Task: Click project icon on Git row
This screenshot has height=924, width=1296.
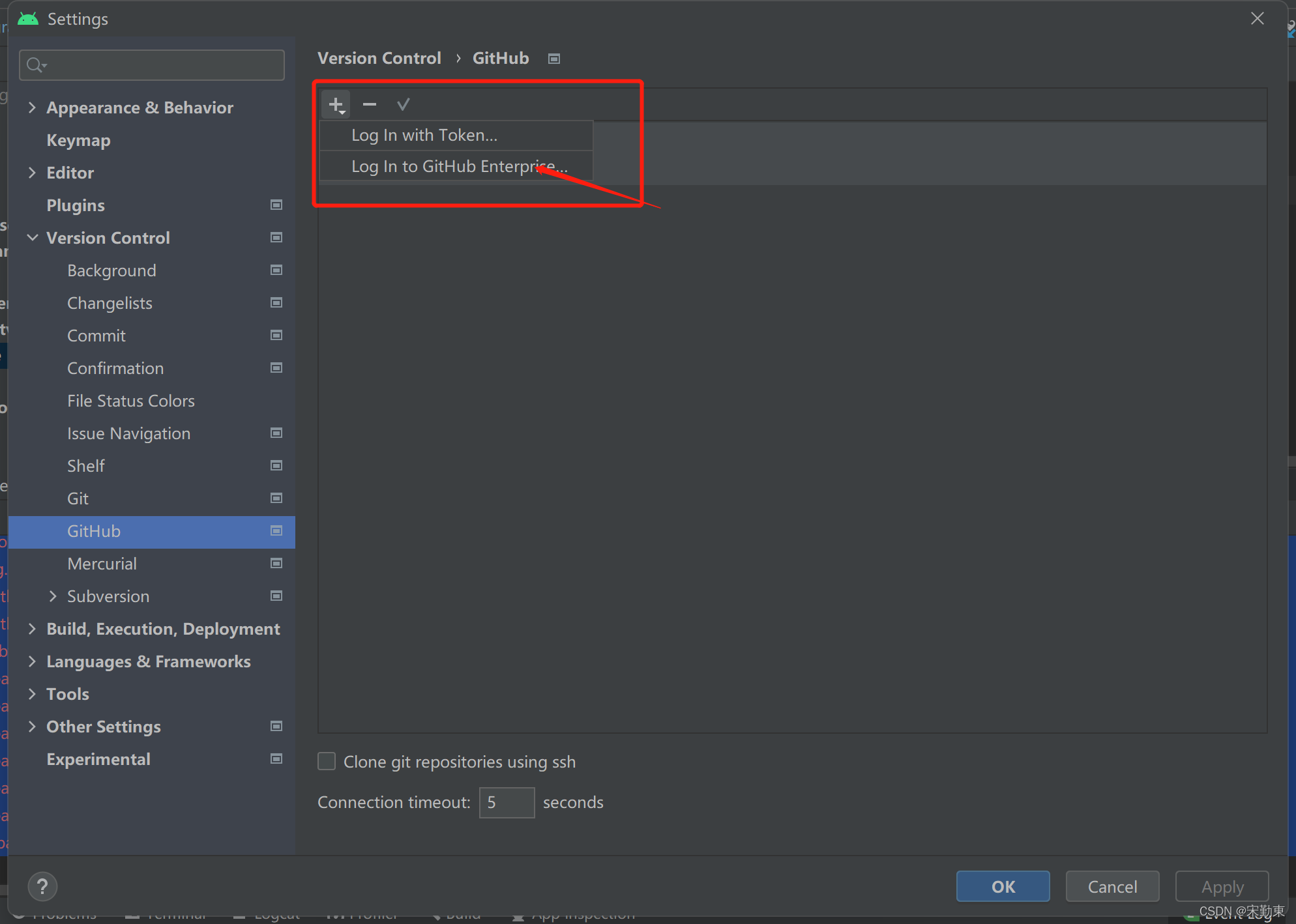Action: point(276,498)
